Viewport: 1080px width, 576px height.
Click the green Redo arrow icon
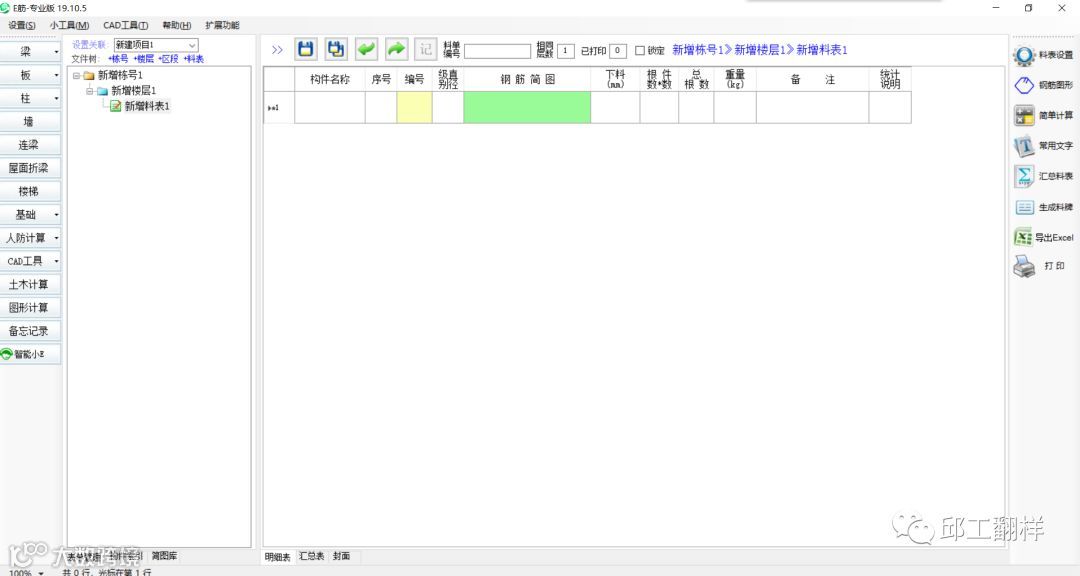(x=396, y=49)
